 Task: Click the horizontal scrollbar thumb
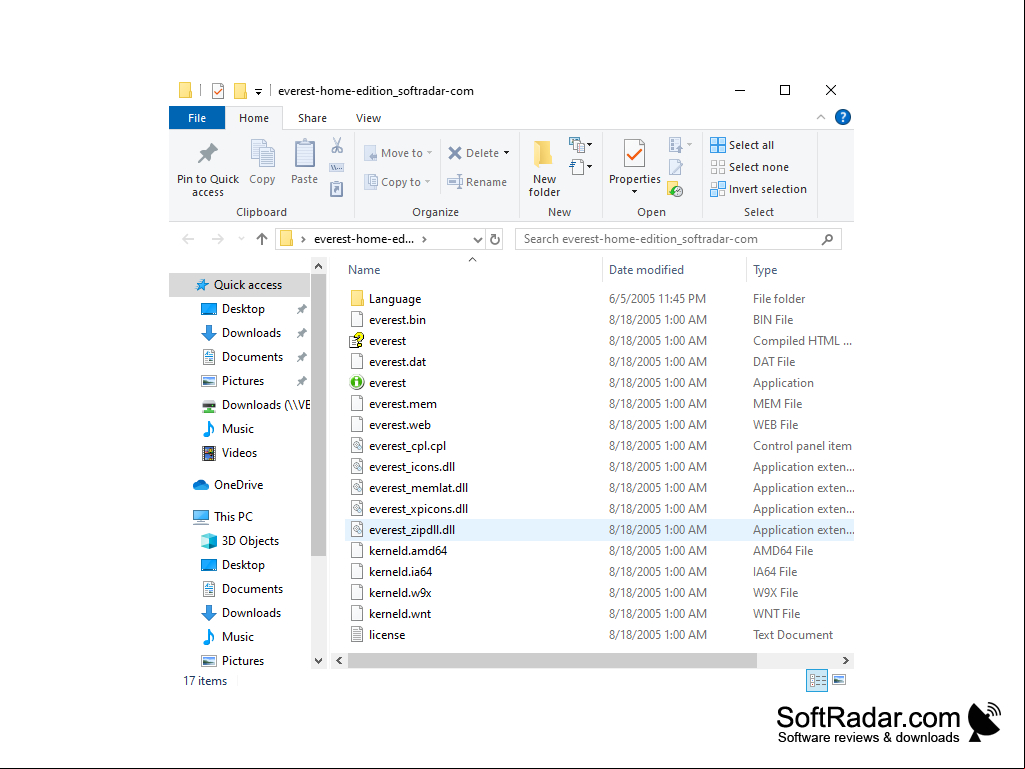pos(552,660)
